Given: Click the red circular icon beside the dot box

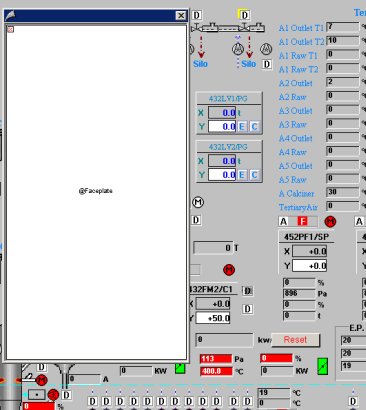Looking at the screenshot, I should (x=53, y=395).
